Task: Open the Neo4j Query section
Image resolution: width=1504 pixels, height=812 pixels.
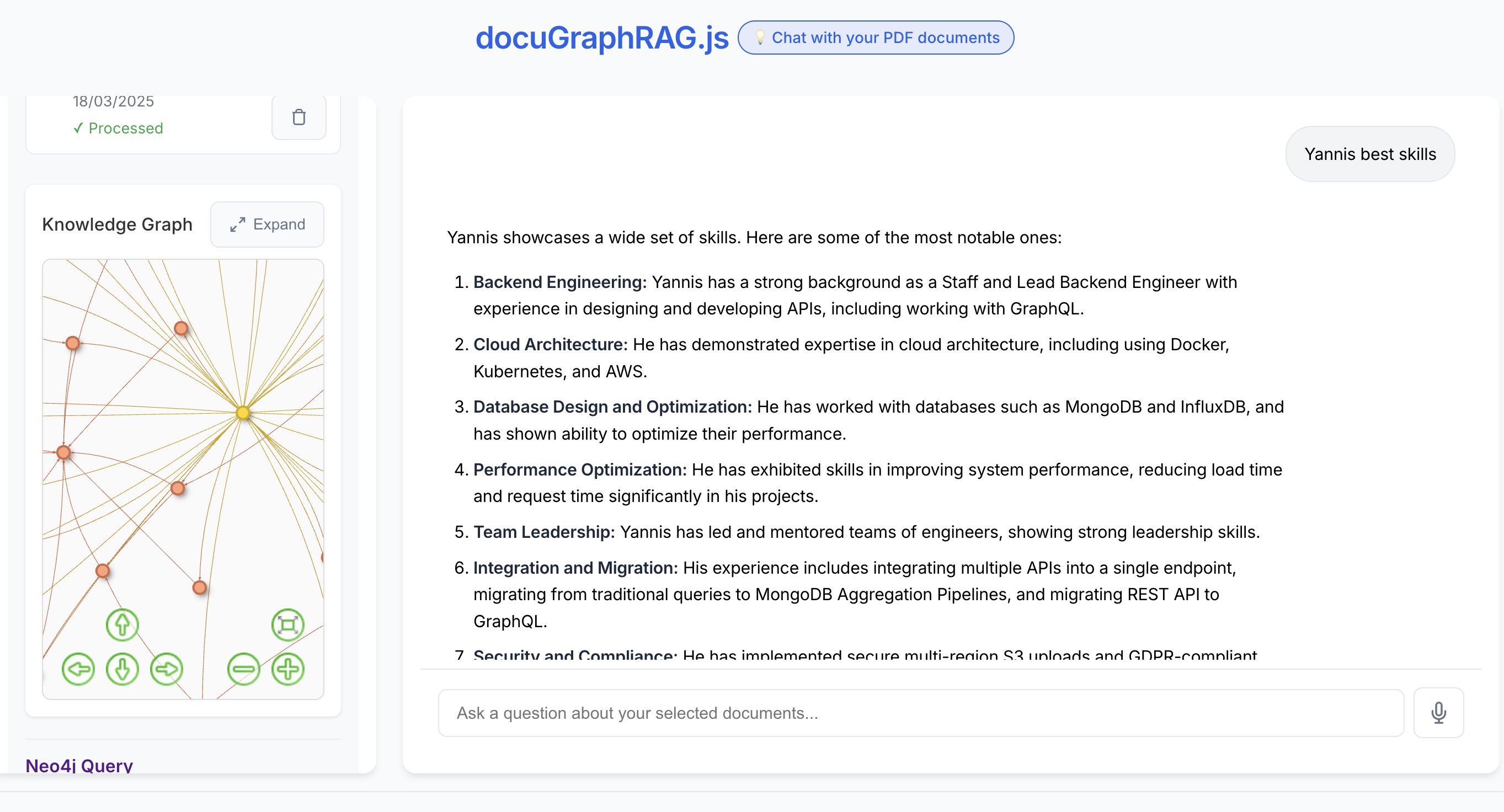Action: tap(79, 765)
